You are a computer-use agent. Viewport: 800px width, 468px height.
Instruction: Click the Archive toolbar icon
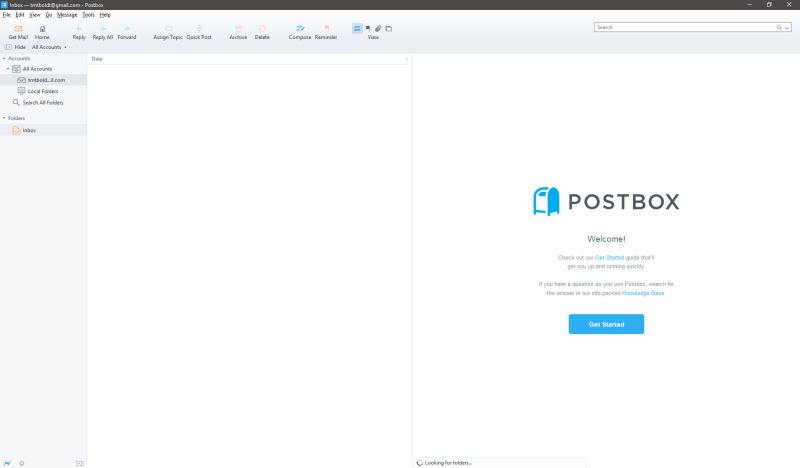(238, 29)
